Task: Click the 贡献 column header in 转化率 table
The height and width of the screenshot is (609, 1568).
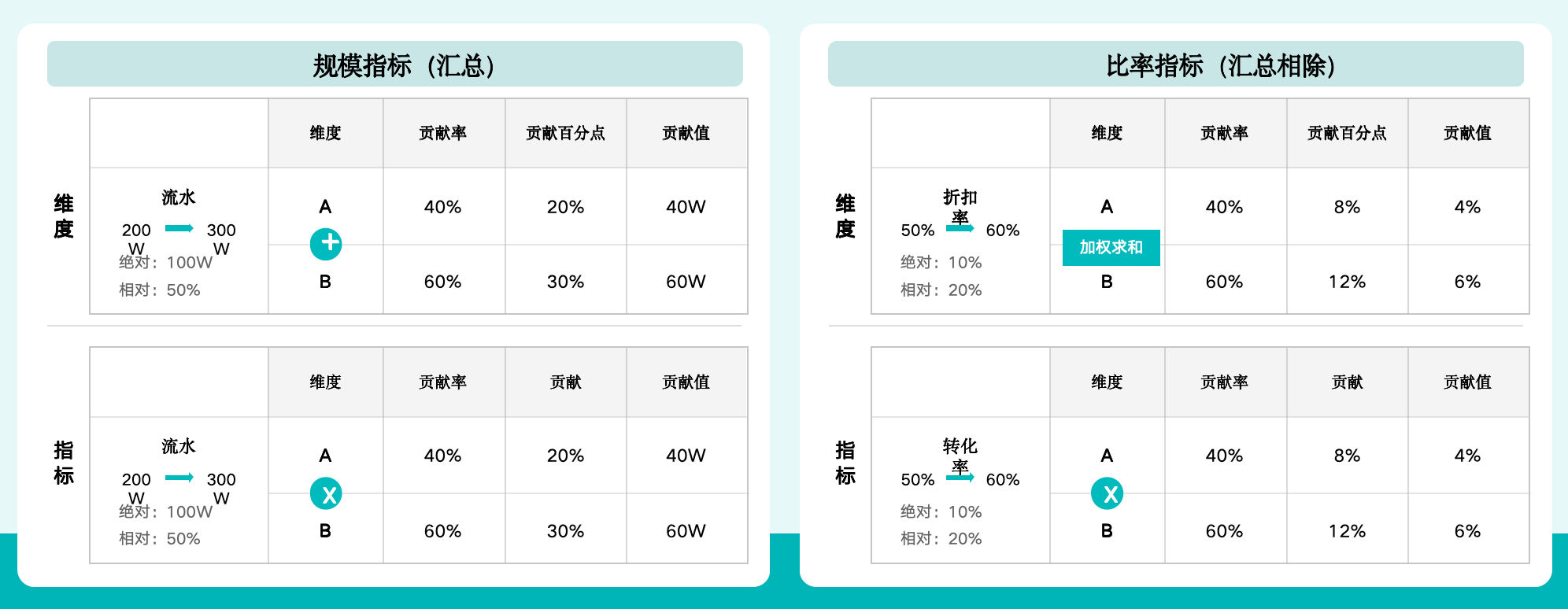Action: (x=1347, y=382)
